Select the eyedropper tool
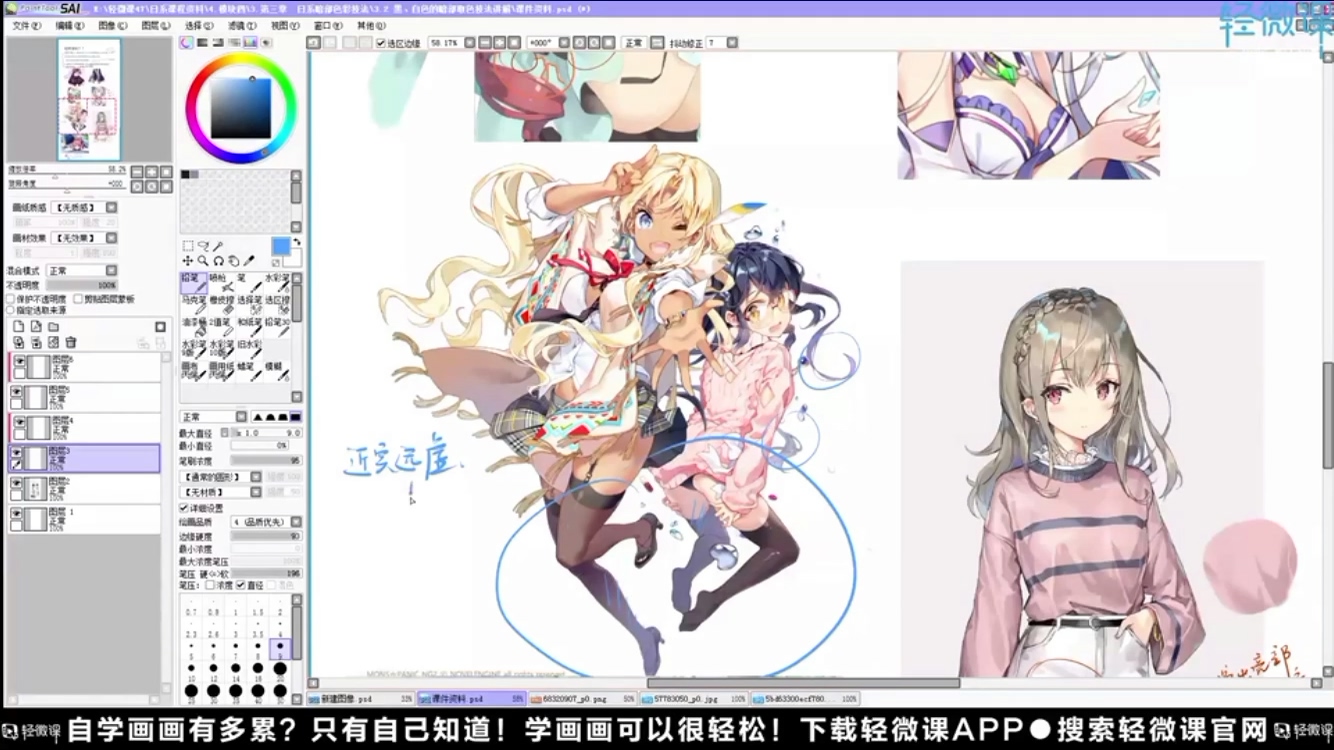The height and width of the screenshot is (750, 1334). (250, 261)
